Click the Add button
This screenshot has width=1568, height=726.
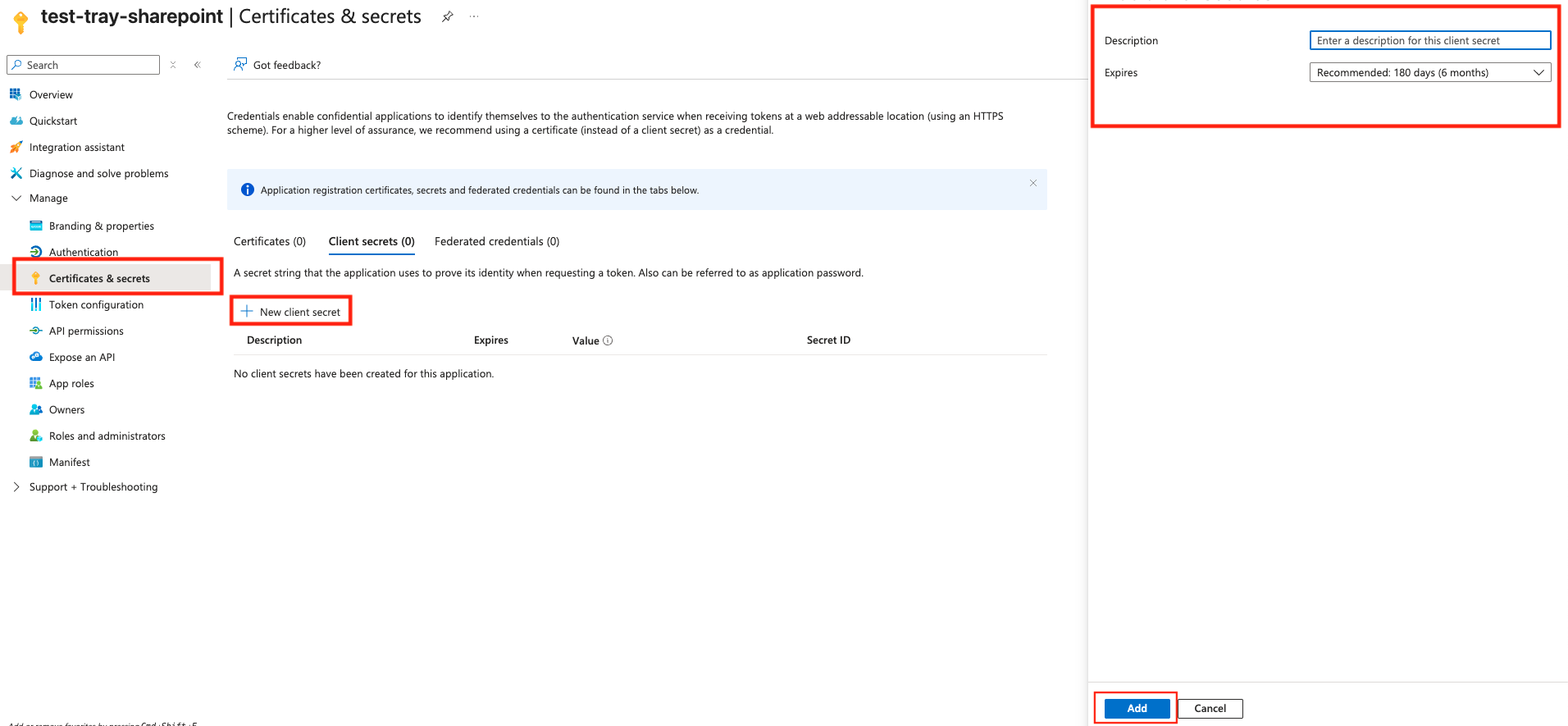coord(1137,708)
